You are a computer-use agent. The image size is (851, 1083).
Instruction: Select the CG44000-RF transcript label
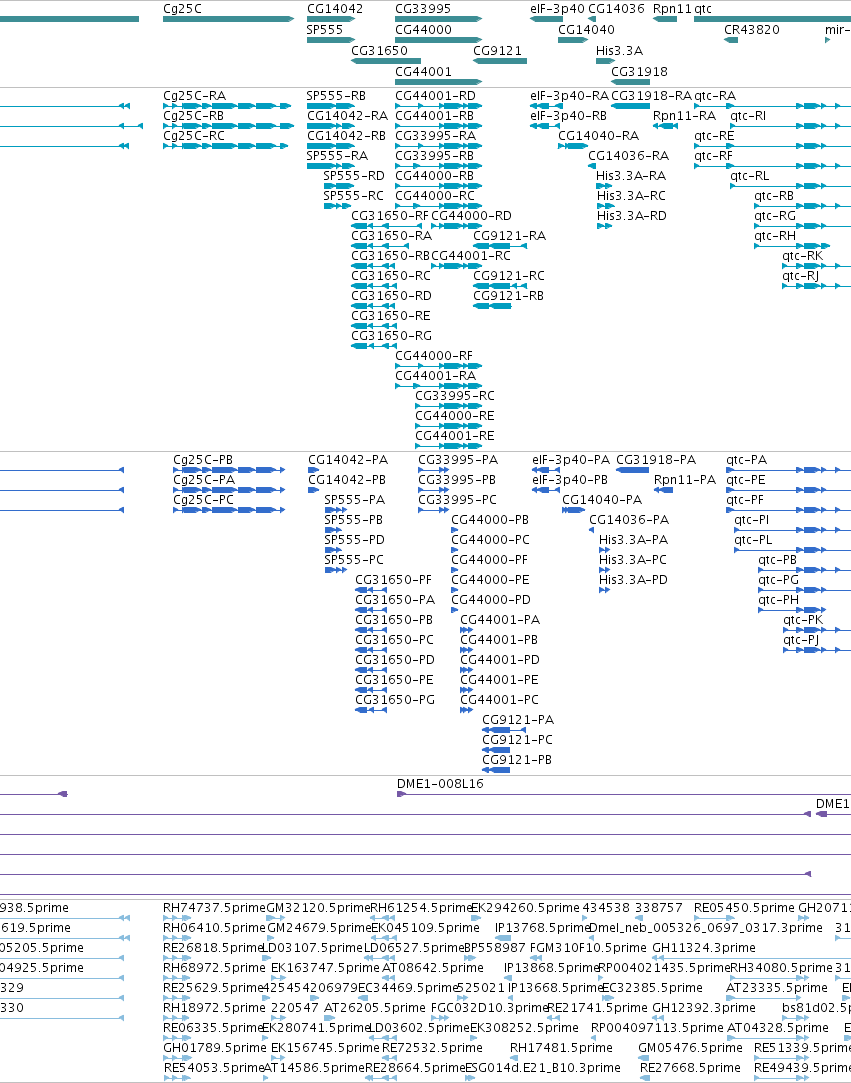pyautogui.click(x=434, y=356)
